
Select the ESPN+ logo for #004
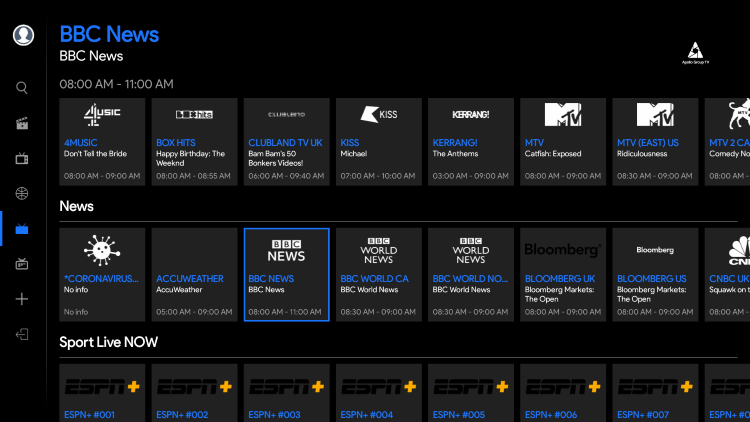pos(378,386)
